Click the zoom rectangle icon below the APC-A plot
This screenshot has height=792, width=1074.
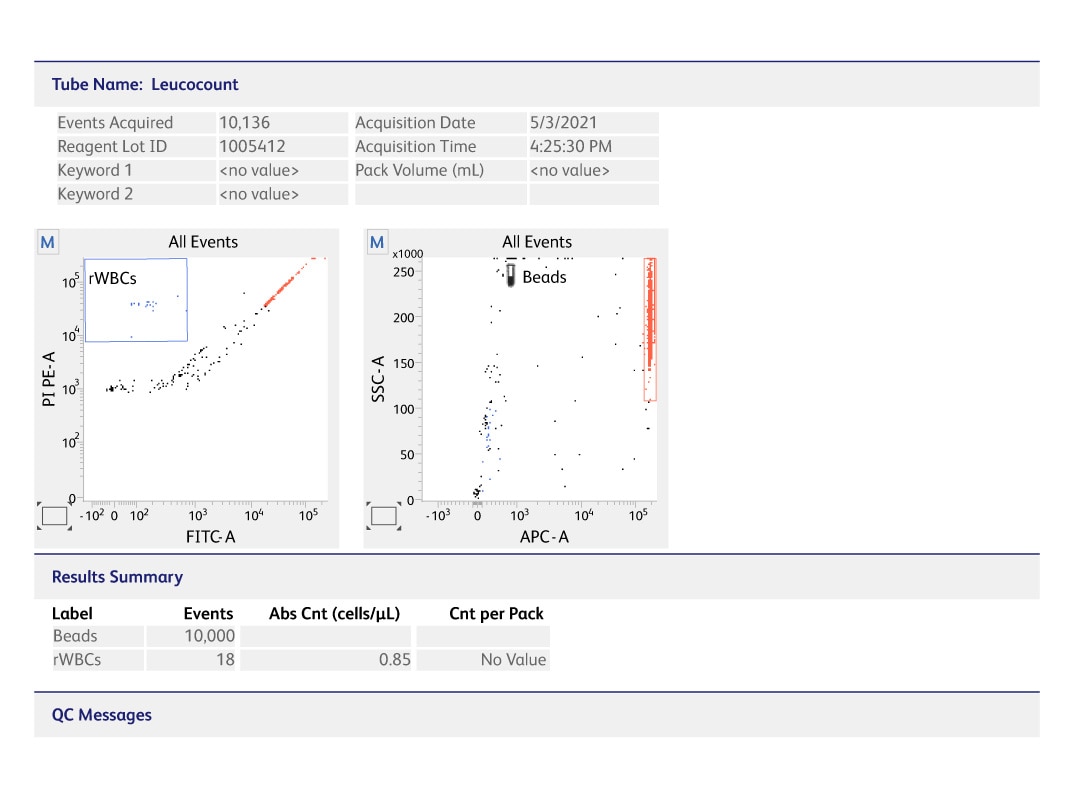pos(384,514)
